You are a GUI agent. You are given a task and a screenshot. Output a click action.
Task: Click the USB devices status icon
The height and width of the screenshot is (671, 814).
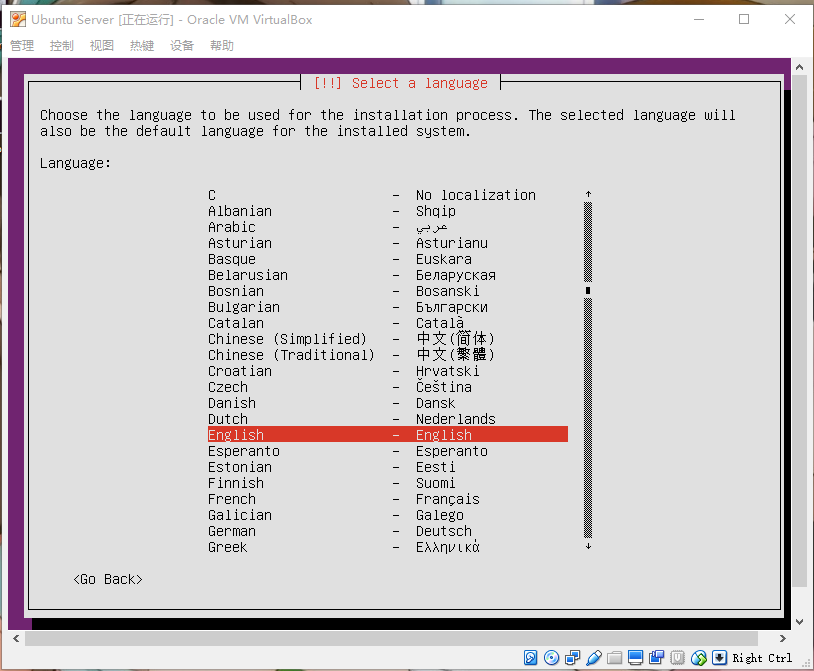[594, 658]
